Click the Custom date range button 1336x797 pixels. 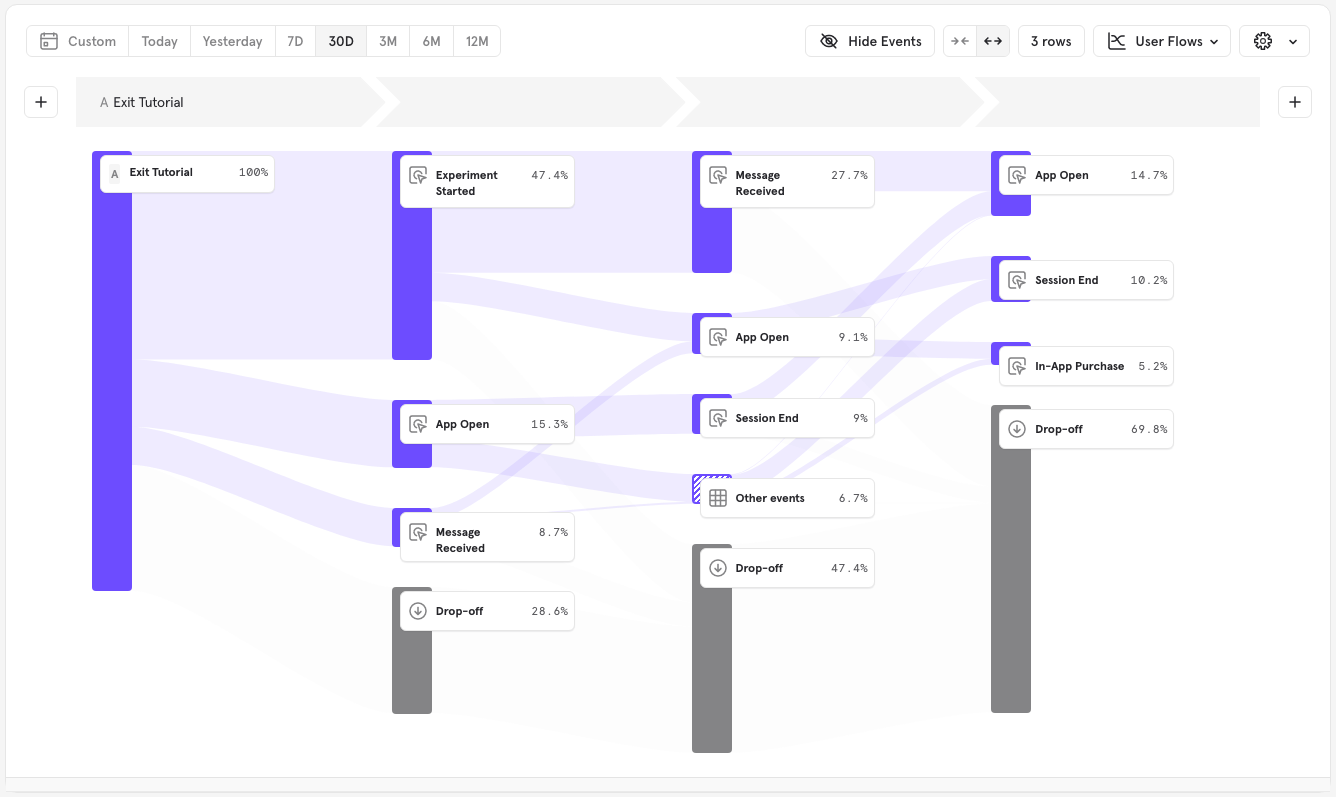tap(80, 41)
